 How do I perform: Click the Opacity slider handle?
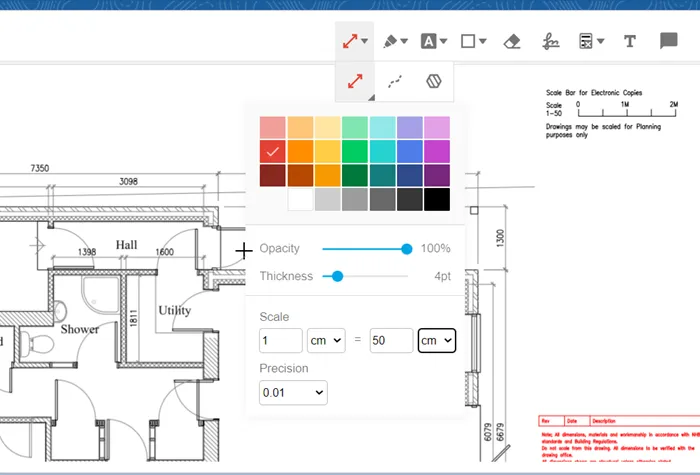pyautogui.click(x=406, y=249)
